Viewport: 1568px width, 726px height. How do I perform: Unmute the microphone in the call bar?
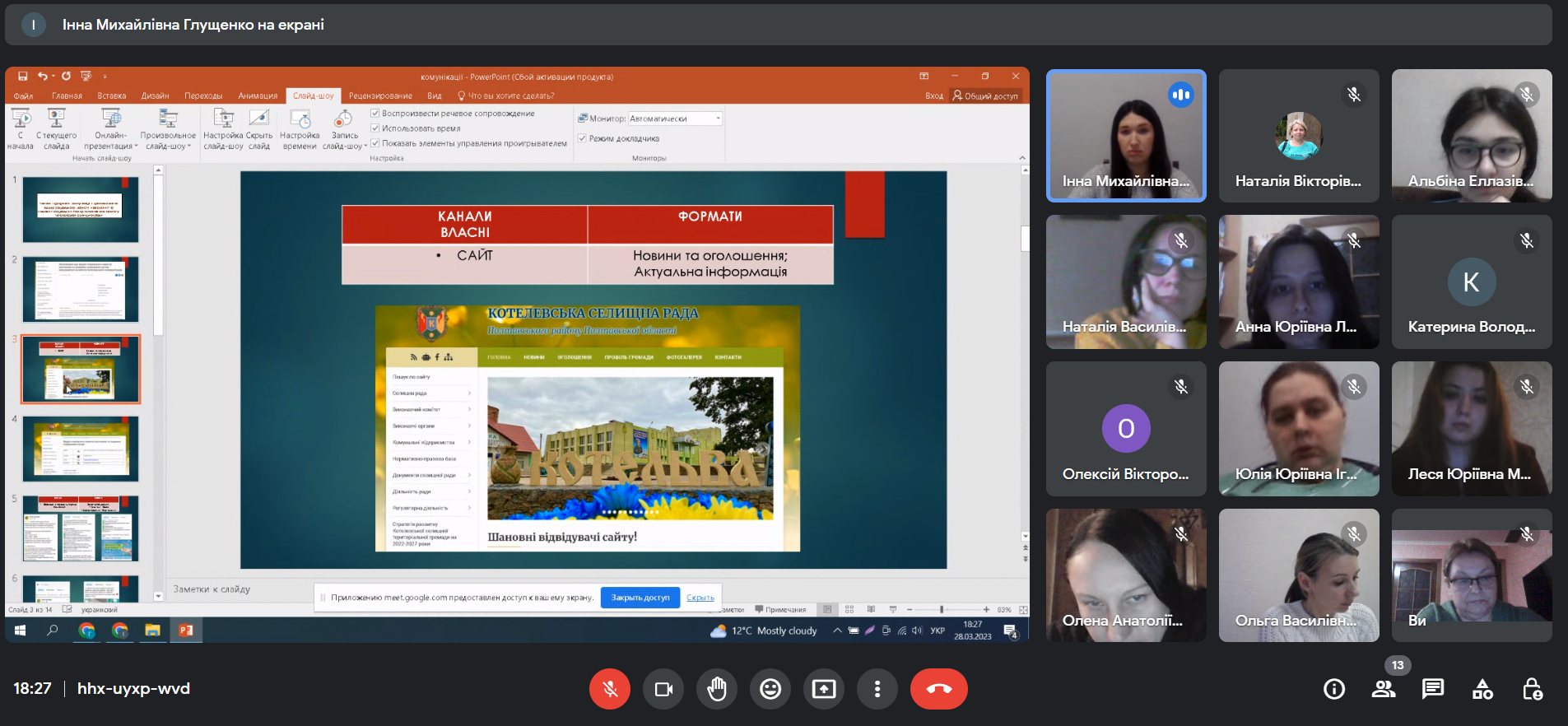[610, 689]
